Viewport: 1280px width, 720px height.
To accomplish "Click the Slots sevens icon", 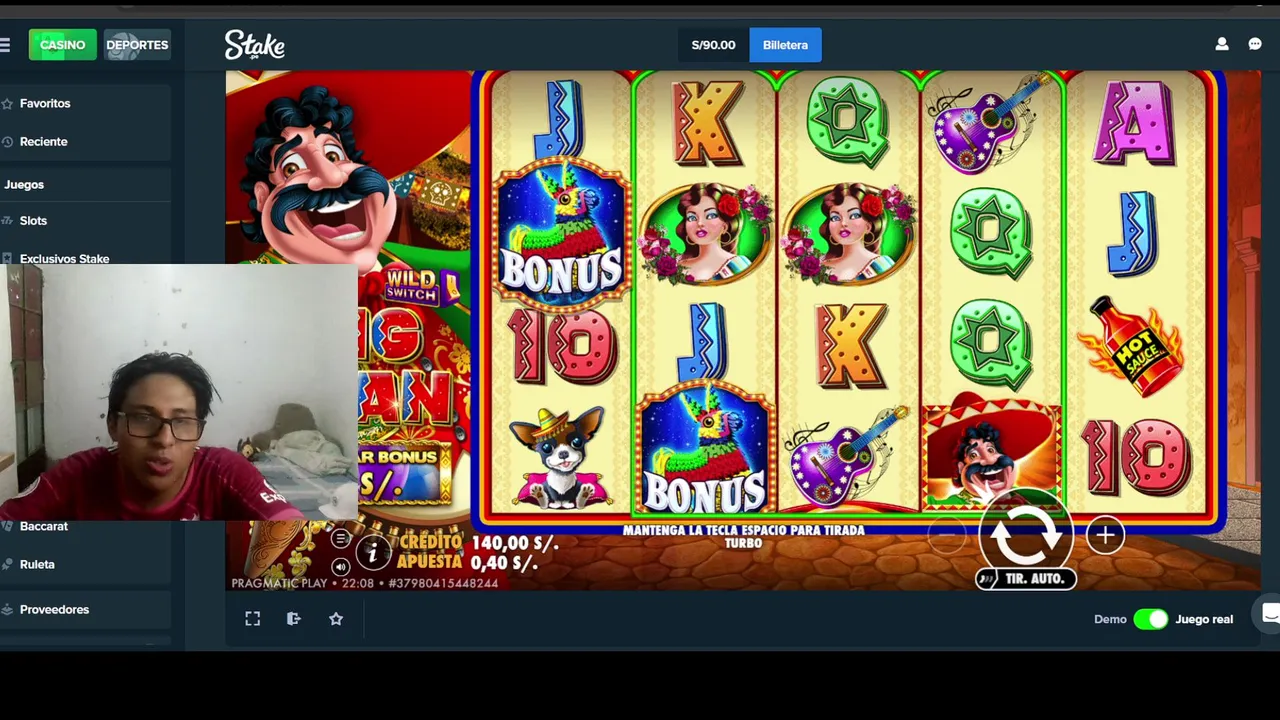I will 6,220.
